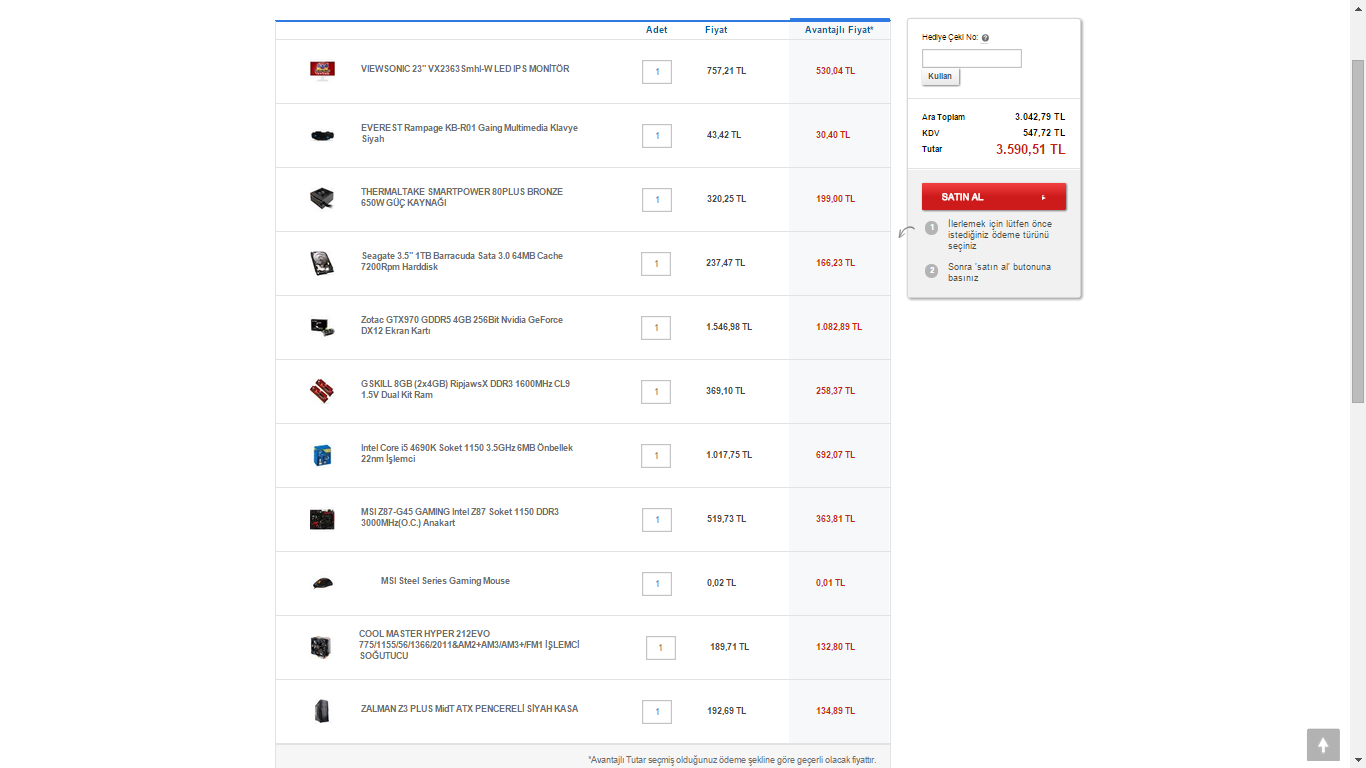Edit quantity field for GSKILL RipjawsX RAM

[x=656, y=392]
